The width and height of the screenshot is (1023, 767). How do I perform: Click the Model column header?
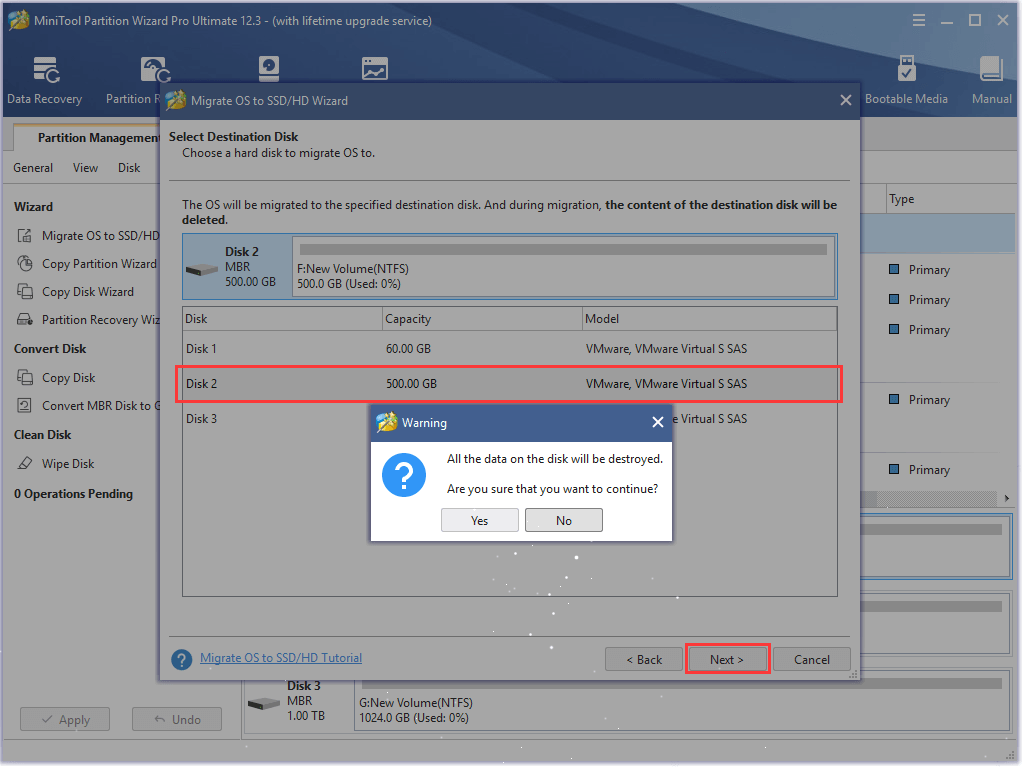tap(709, 319)
